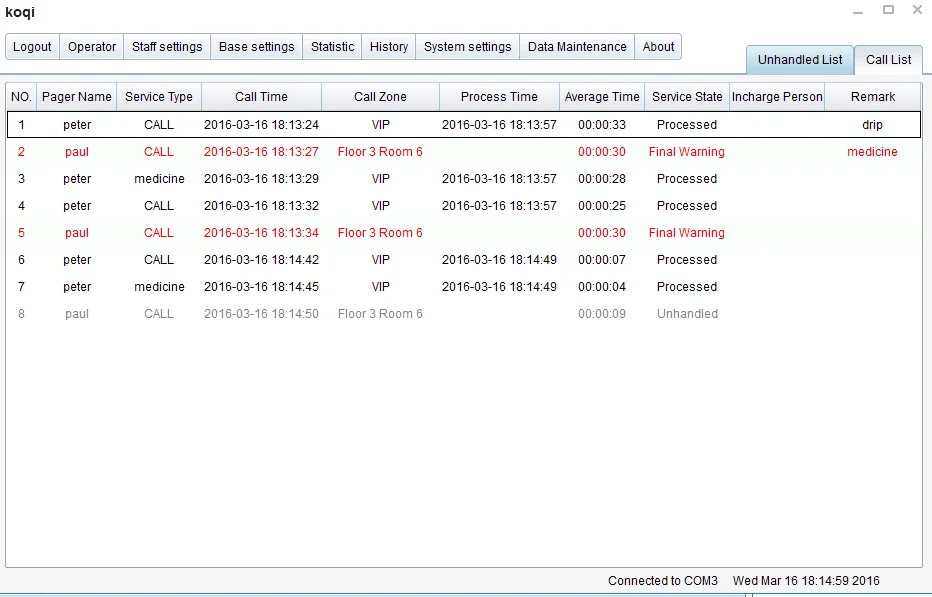Open the About dialog
Screen dimensions: 932x597
(x=658, y=47)
